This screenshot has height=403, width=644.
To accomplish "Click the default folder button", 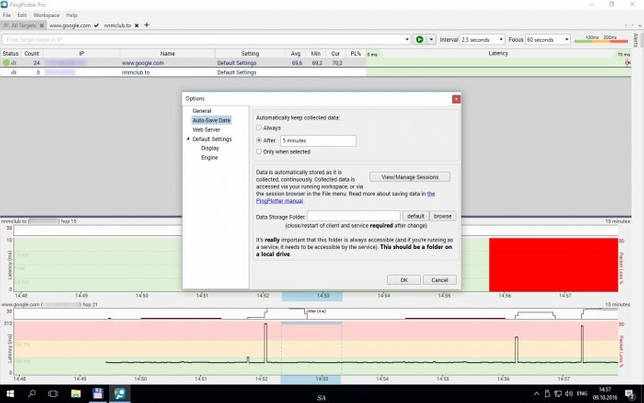I will point(415,216).
